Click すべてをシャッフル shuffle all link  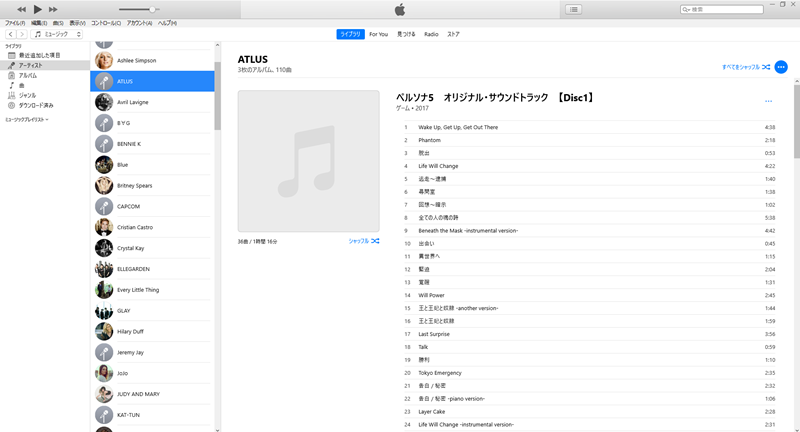[x=746, y=67]
